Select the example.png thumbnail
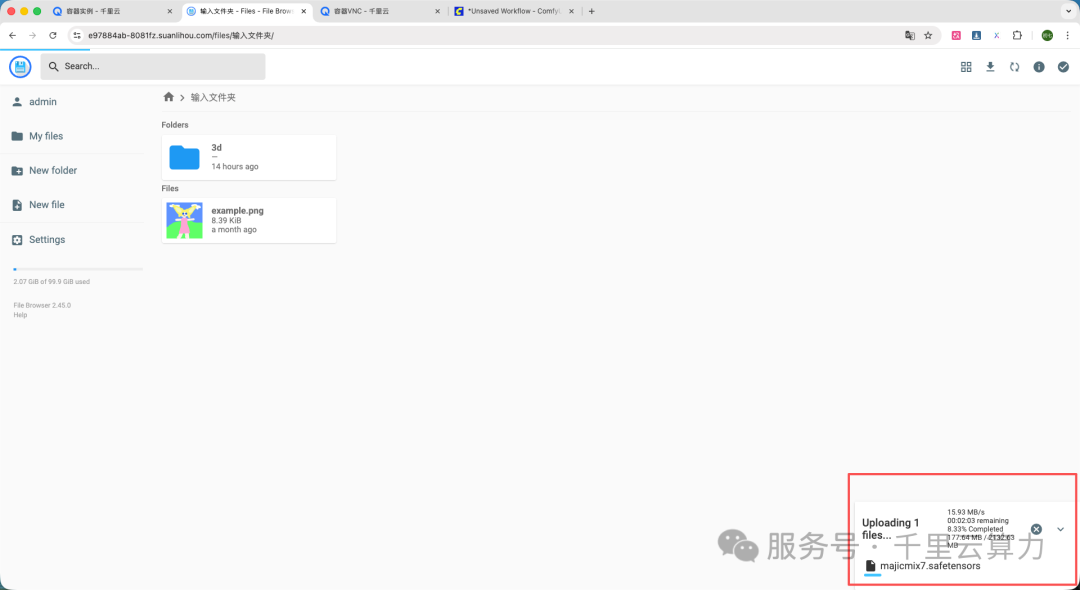This screenshot has width=1080, height=590. pyautogui.click(x=185, y=220)
